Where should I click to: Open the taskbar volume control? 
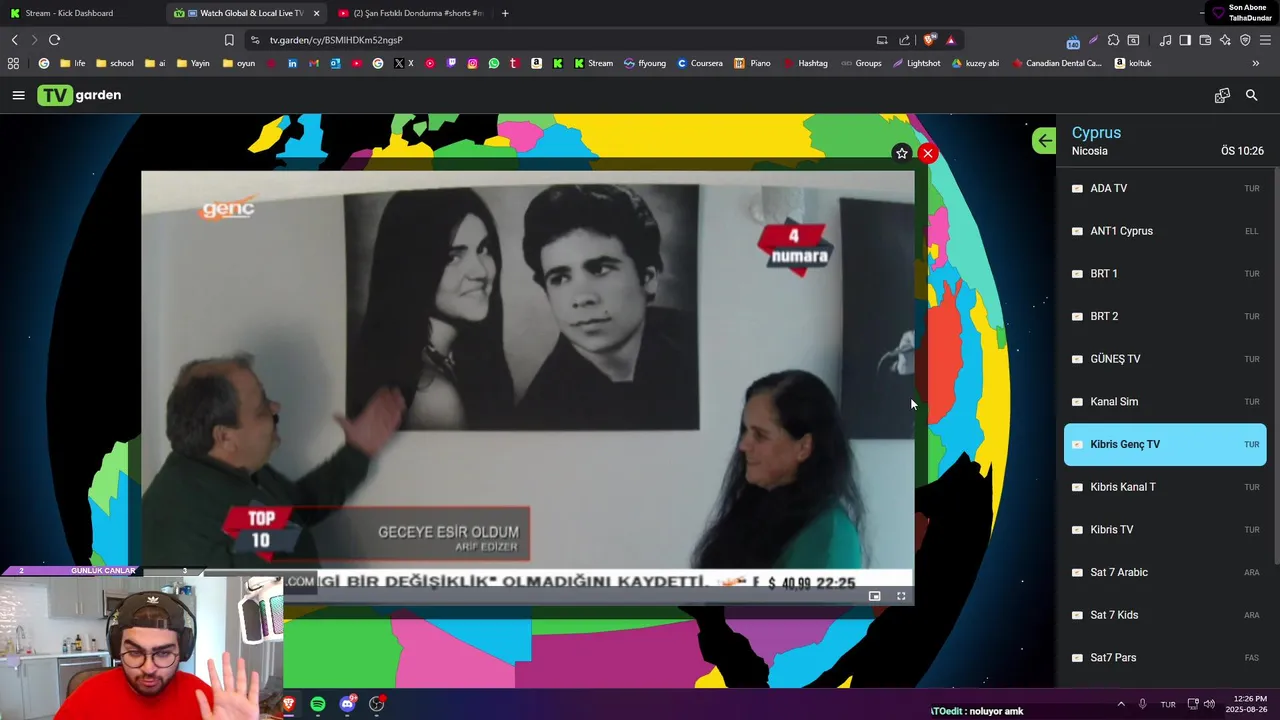pyautogui.click(x=1209, y=704)
